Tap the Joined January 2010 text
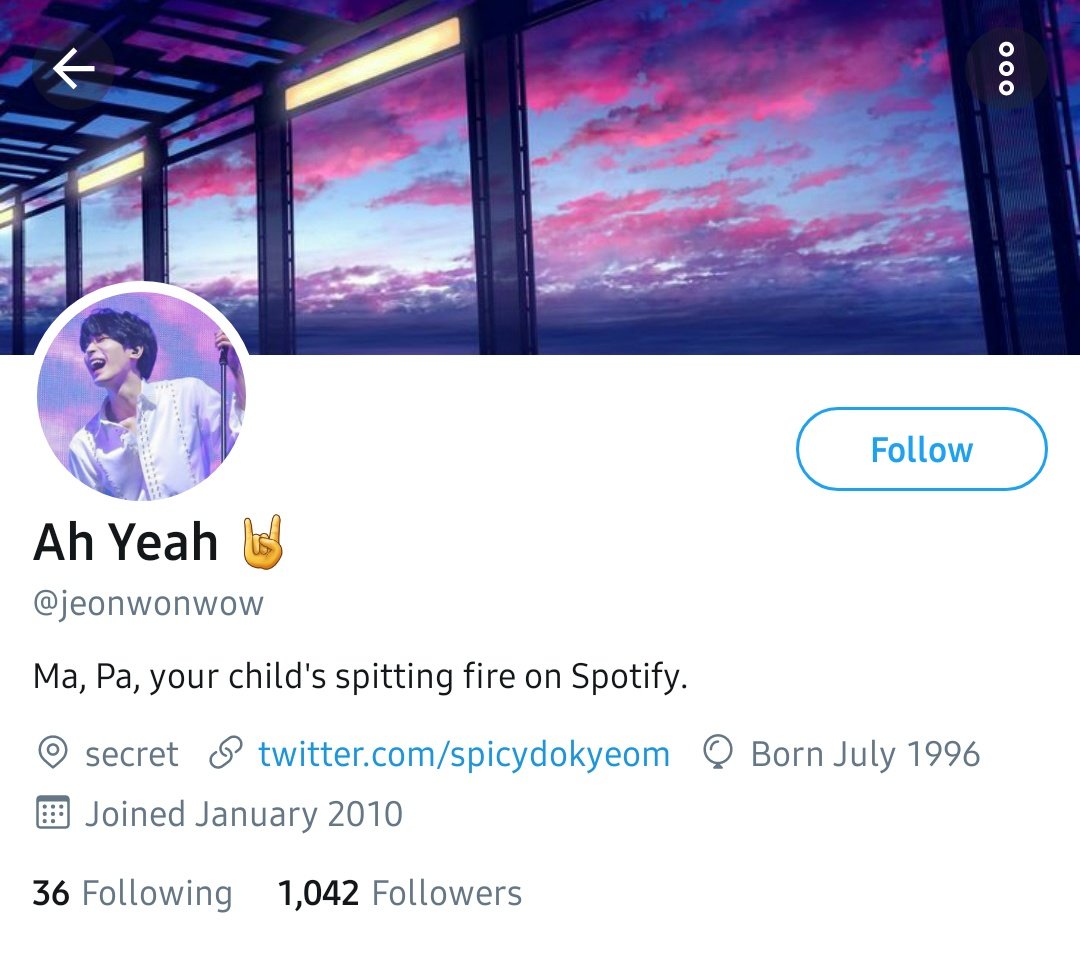Image resolution: width=1080 pixels, height=956 pixels. coord(244,814)
